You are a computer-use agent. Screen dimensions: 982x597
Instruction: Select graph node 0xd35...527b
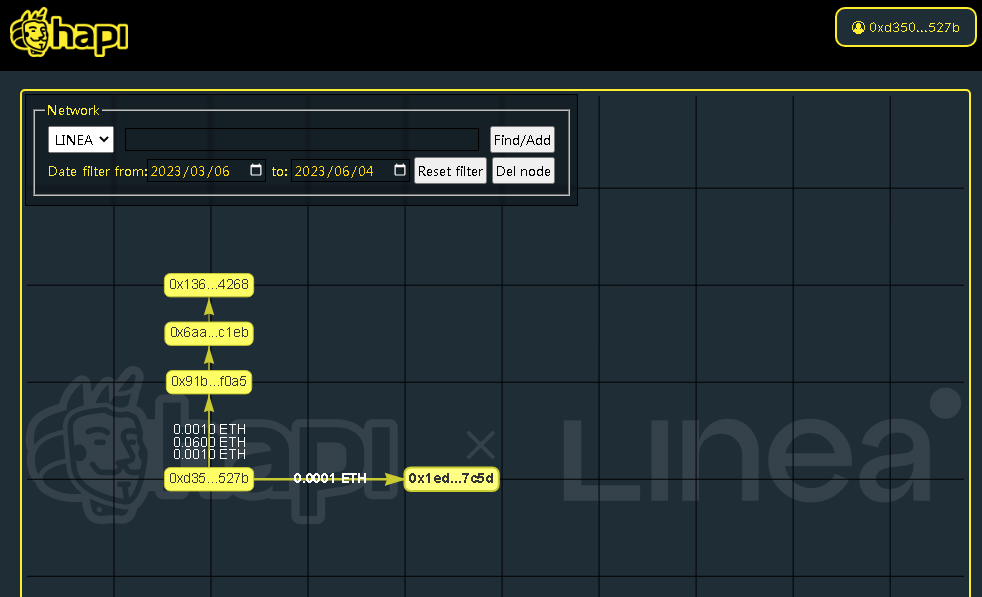click(209, 479)
